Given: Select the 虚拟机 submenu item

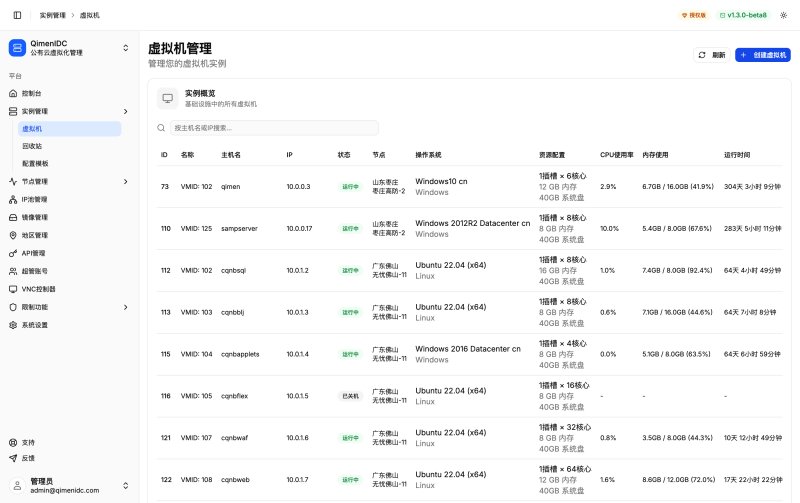Looking at the screenshot, I should [69, 129].
